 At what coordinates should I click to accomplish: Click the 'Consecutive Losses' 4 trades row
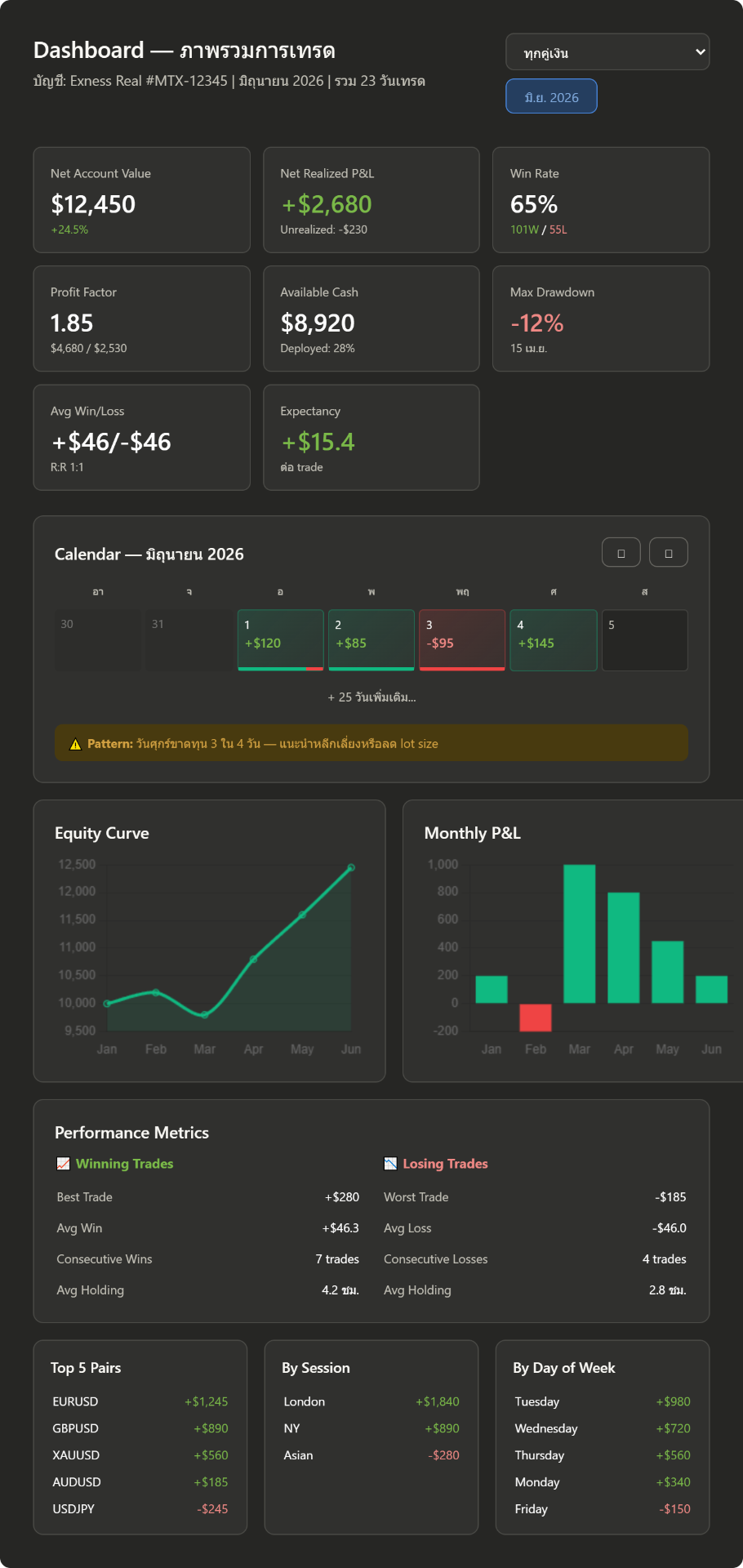(535, 1259)
